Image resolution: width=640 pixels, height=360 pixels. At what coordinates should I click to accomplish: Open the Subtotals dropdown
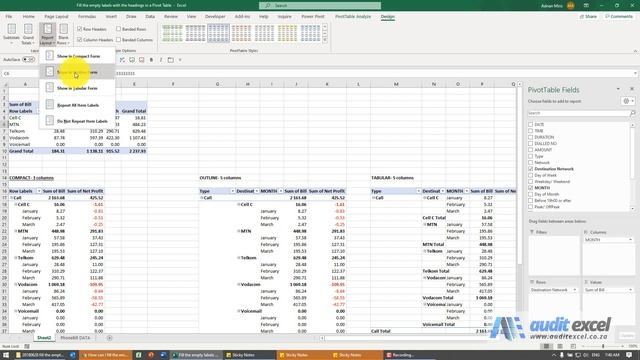(x=11, y=34)
